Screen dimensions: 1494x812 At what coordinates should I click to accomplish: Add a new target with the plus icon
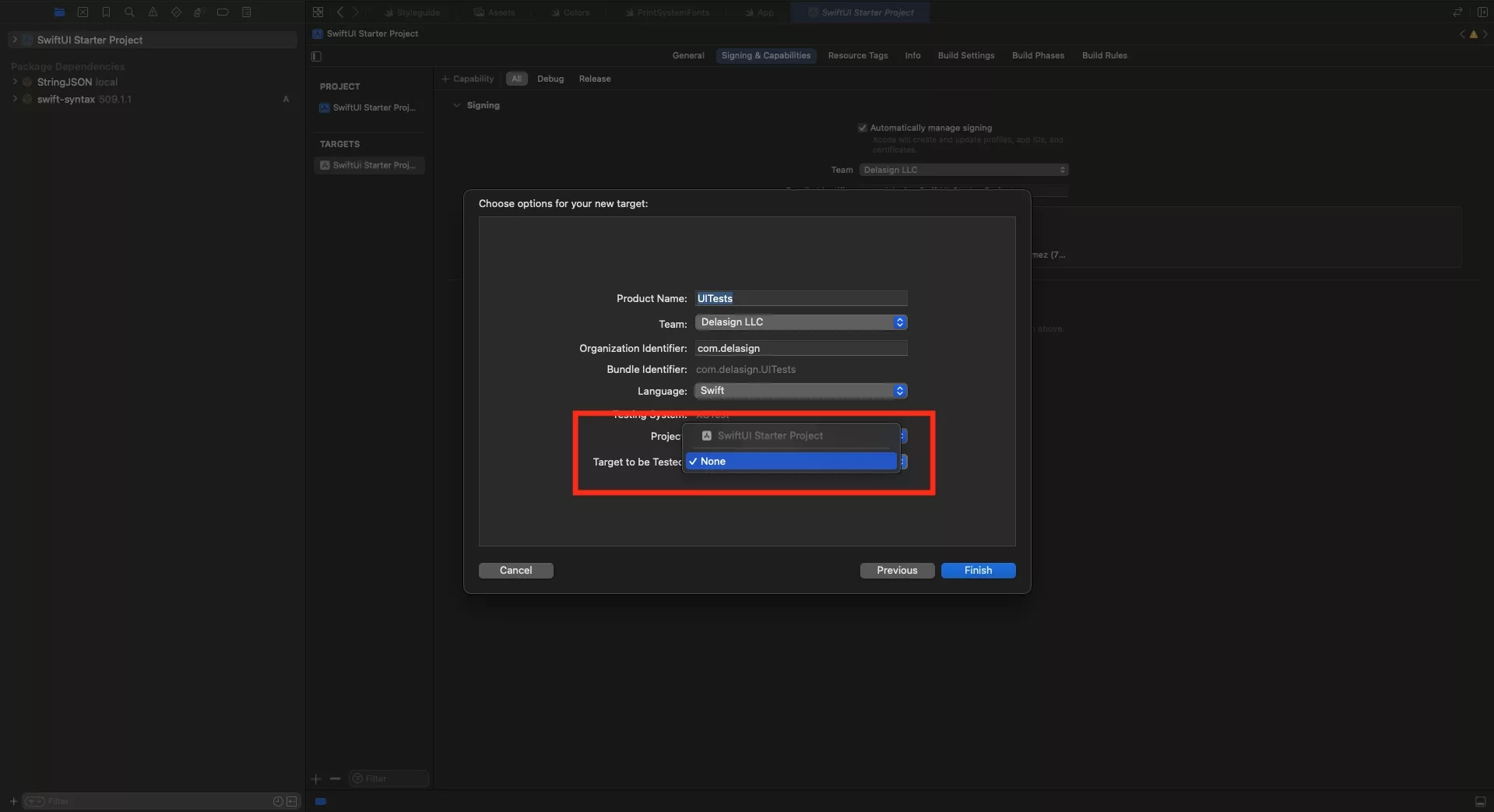tap(316, 779)
